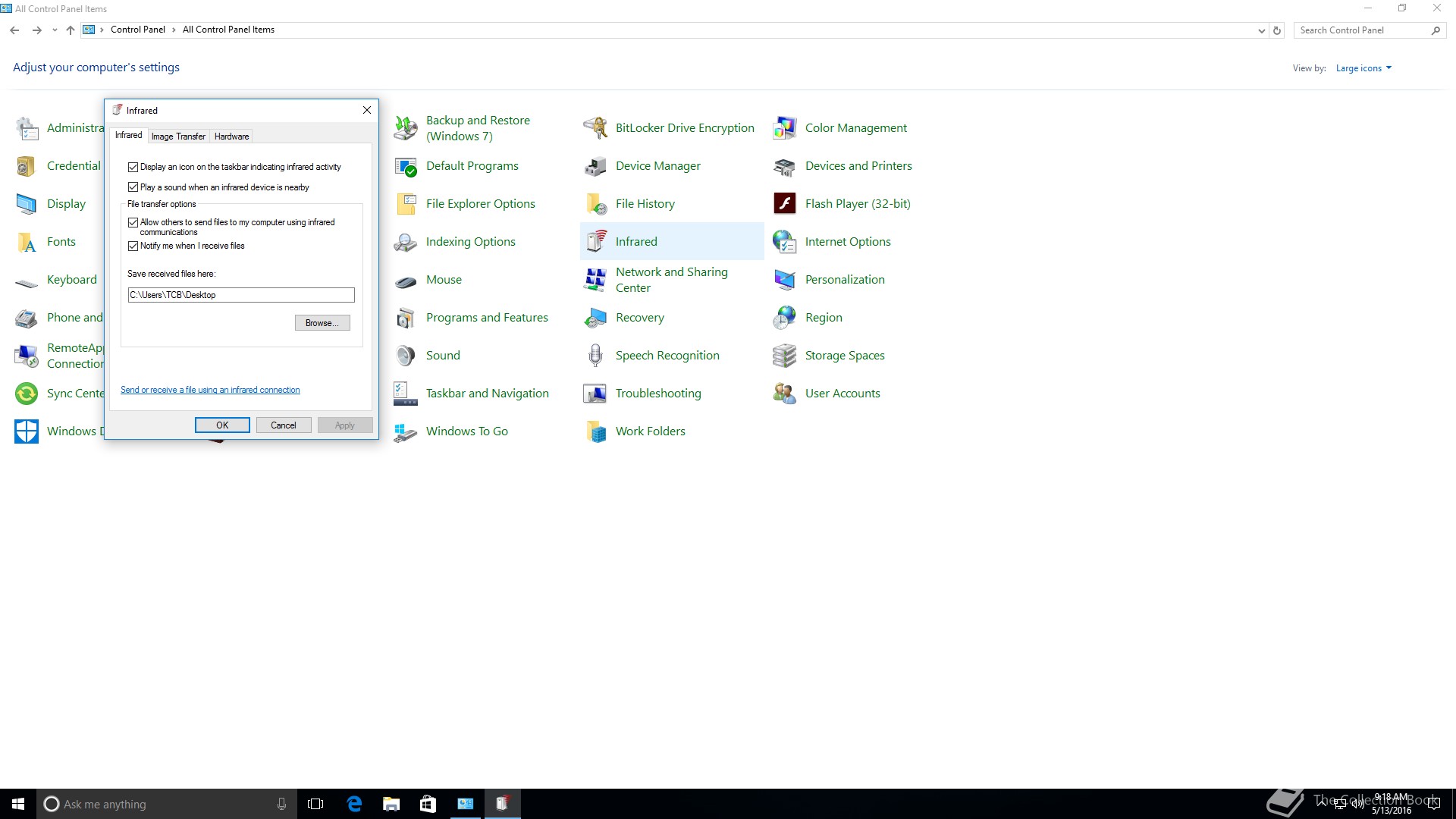Open Region settings icon
This screenshot has width=1456, height=819.
(785, 318)
